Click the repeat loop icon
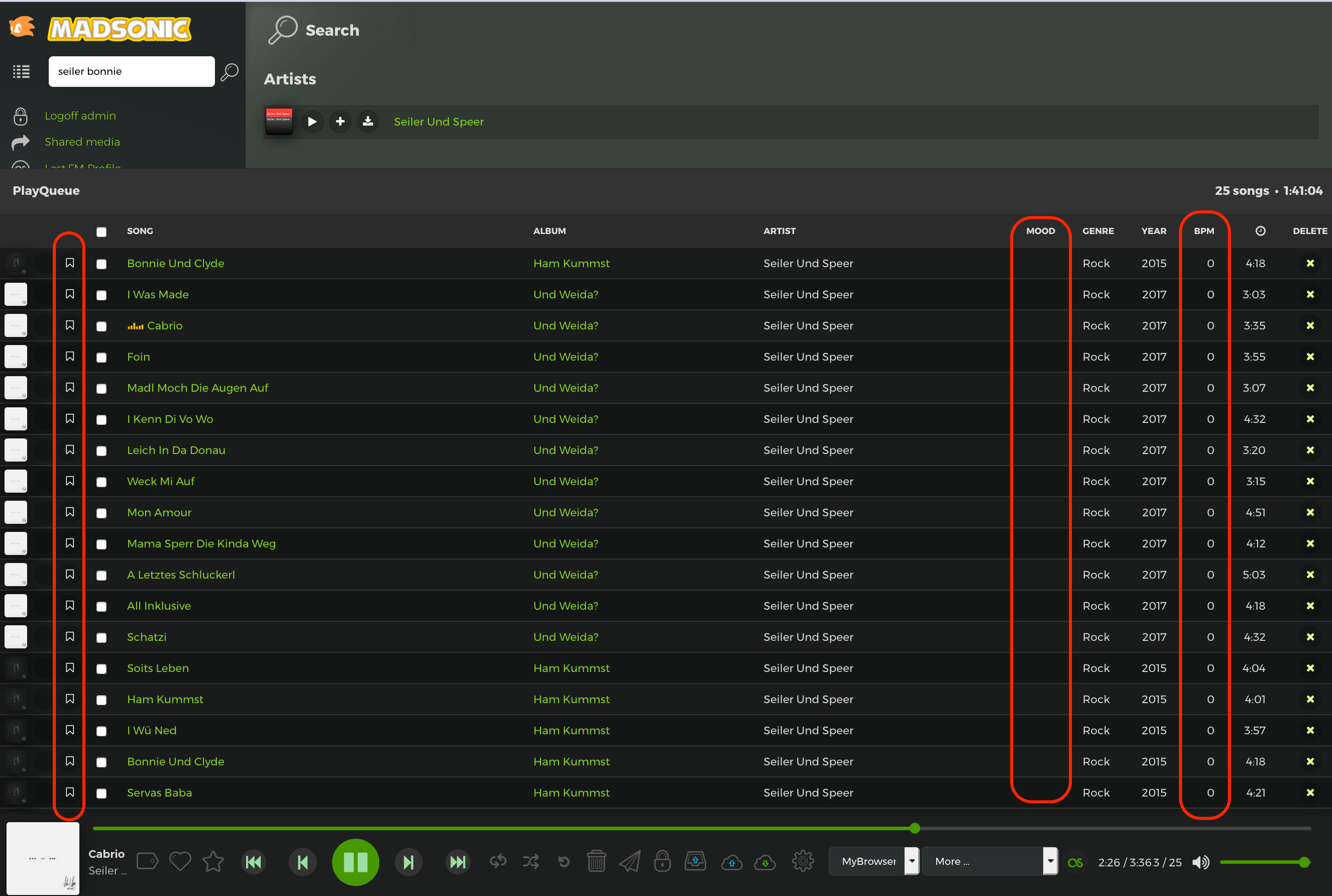 498,861
